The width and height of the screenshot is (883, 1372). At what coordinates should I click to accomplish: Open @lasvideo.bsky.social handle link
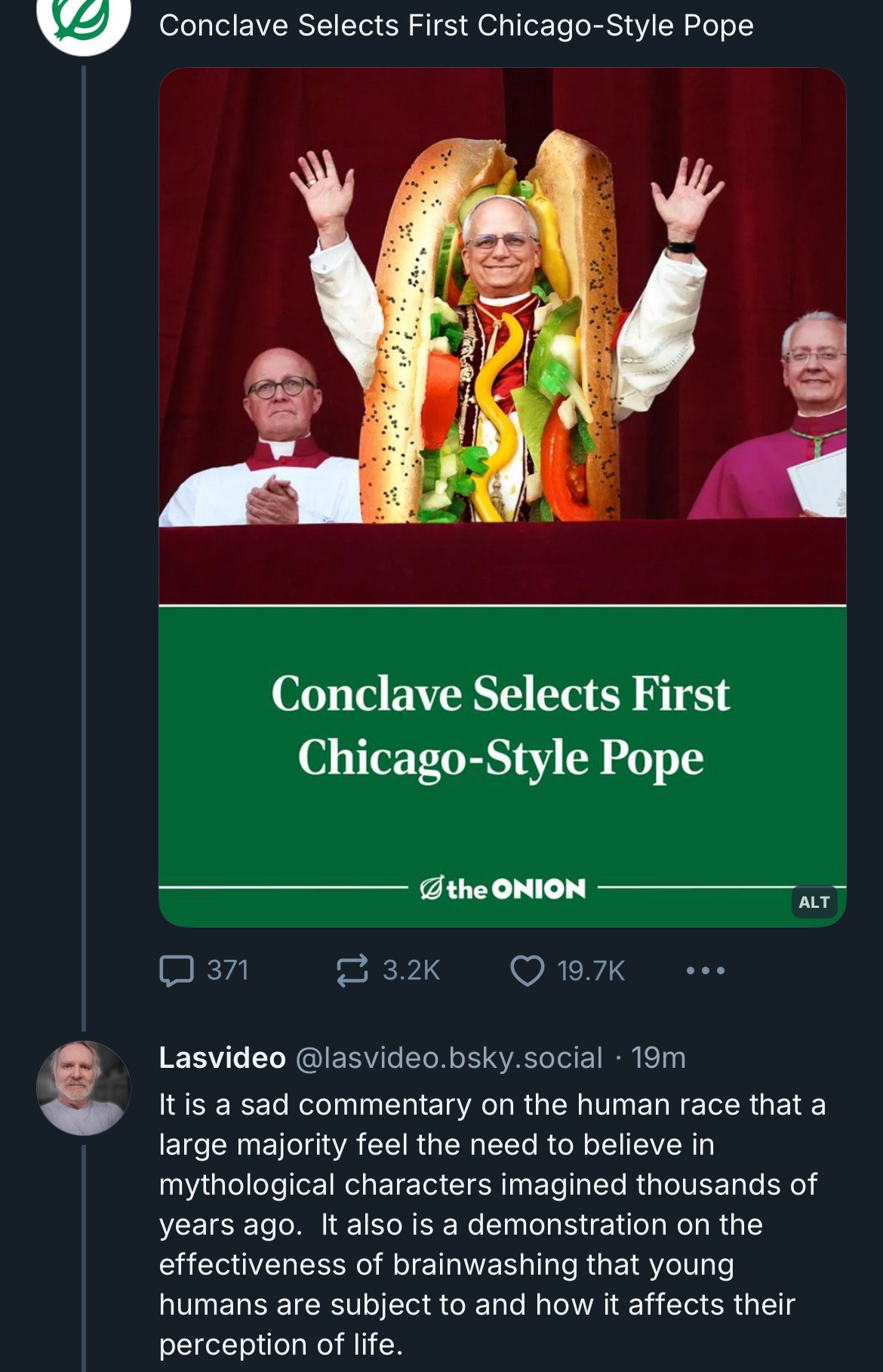[449, 1057]
